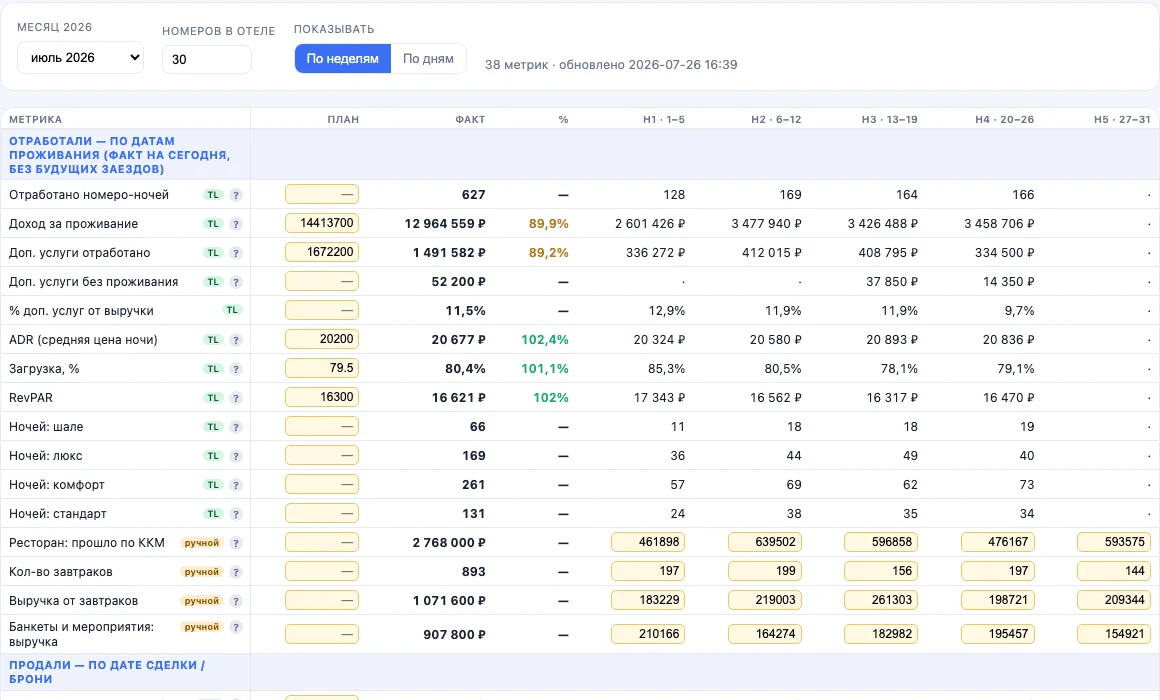Viewport: 1160px width, 700px height.
Task: Click help icon beside Доход за проживание
Action: [236, 224]
